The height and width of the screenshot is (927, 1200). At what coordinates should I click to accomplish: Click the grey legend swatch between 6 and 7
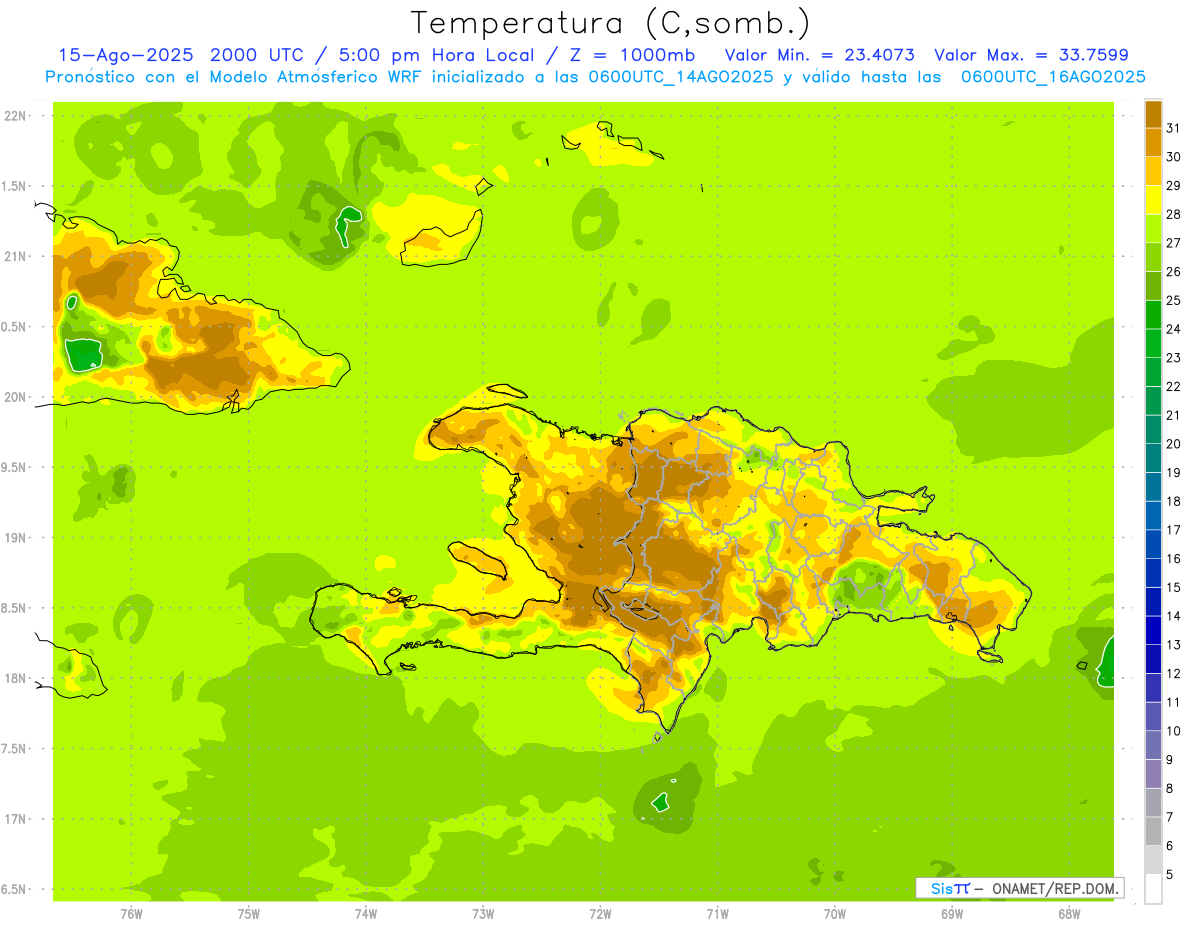1153,831
